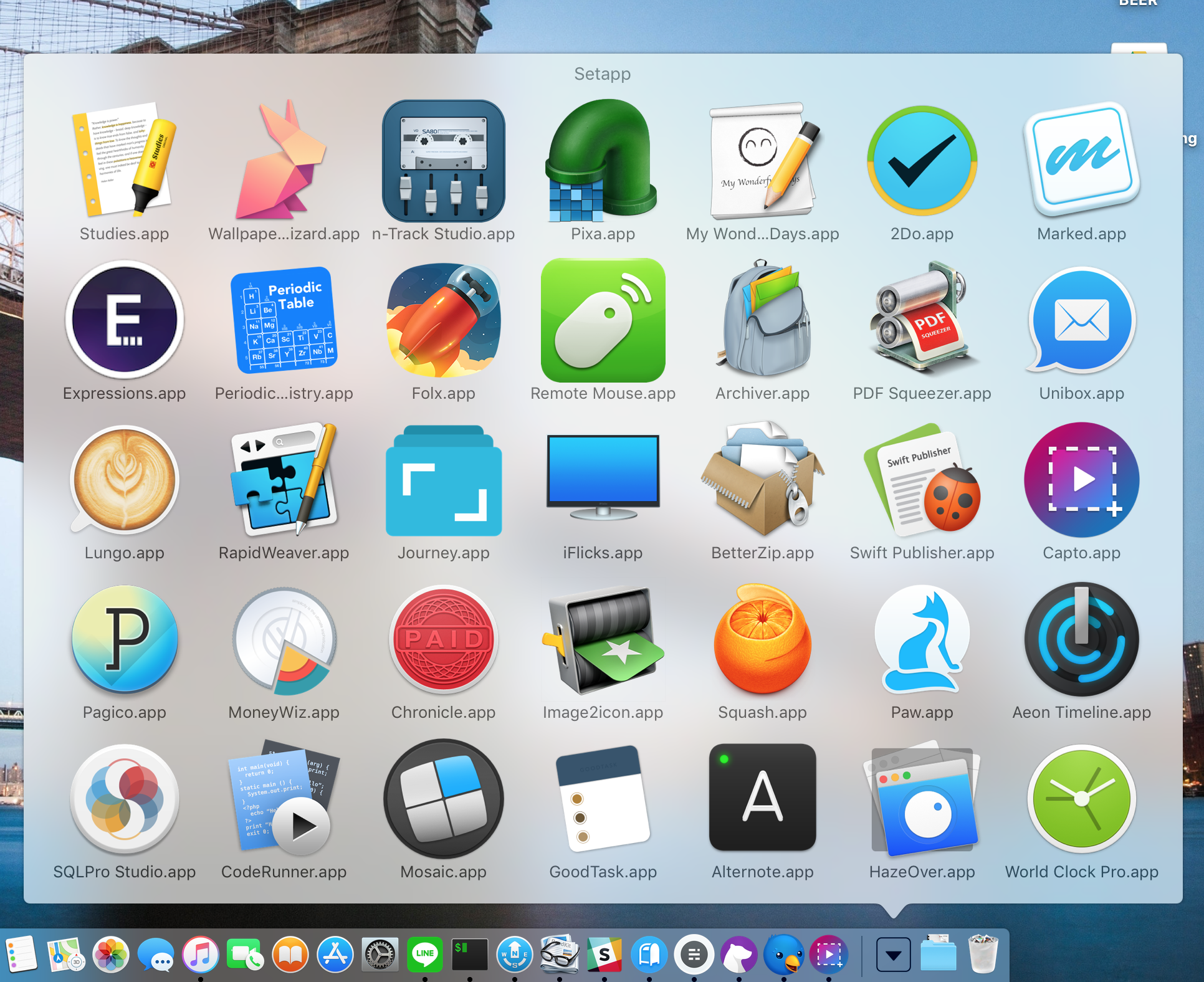Launch the World Clock Pro app
Screen dimensions: 1204x982
[x=1081, y=799]
